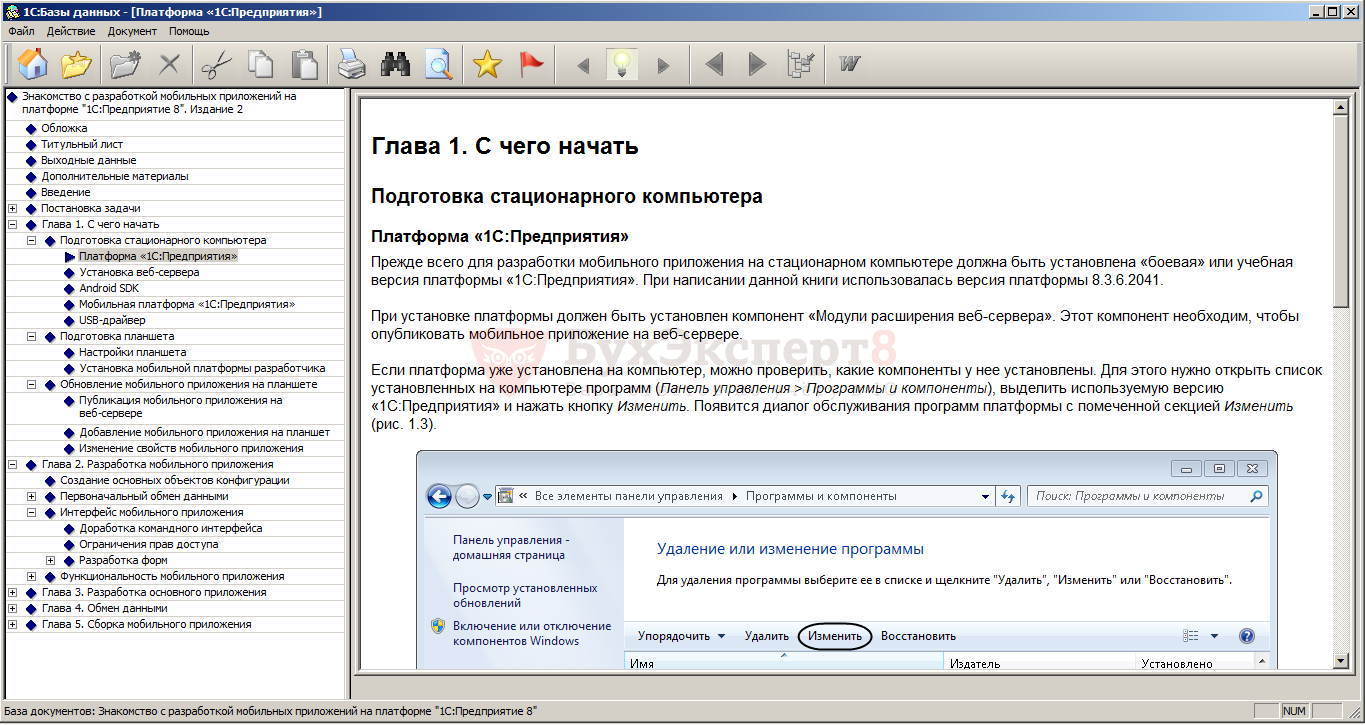
Task: Select the book title root tree item
Action: pyautogui.click(x=159, y=103)
